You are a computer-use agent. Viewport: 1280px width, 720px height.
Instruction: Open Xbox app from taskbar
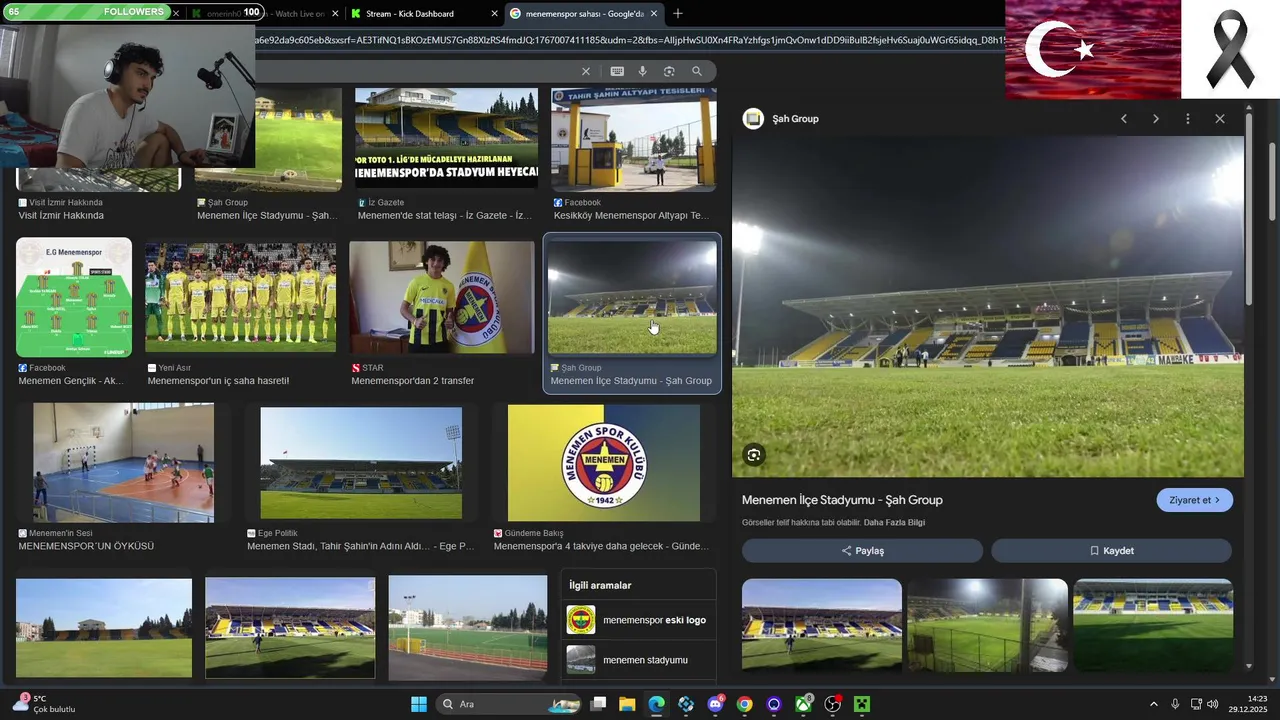point(803,704)
